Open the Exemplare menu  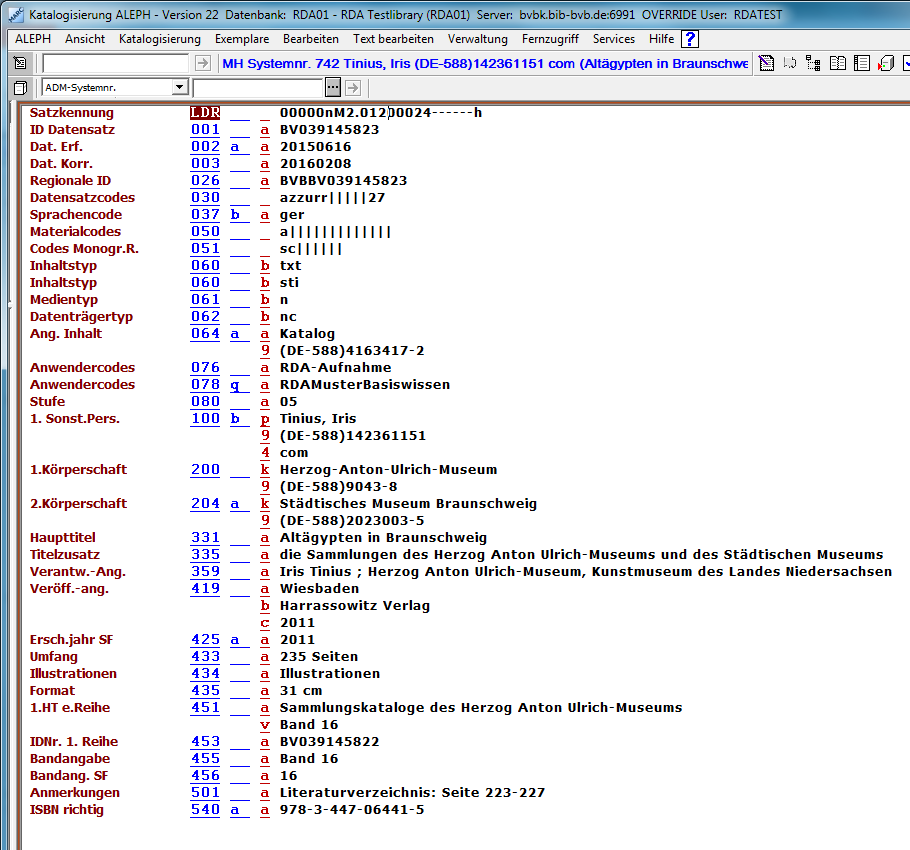click(x=241, y=39)
